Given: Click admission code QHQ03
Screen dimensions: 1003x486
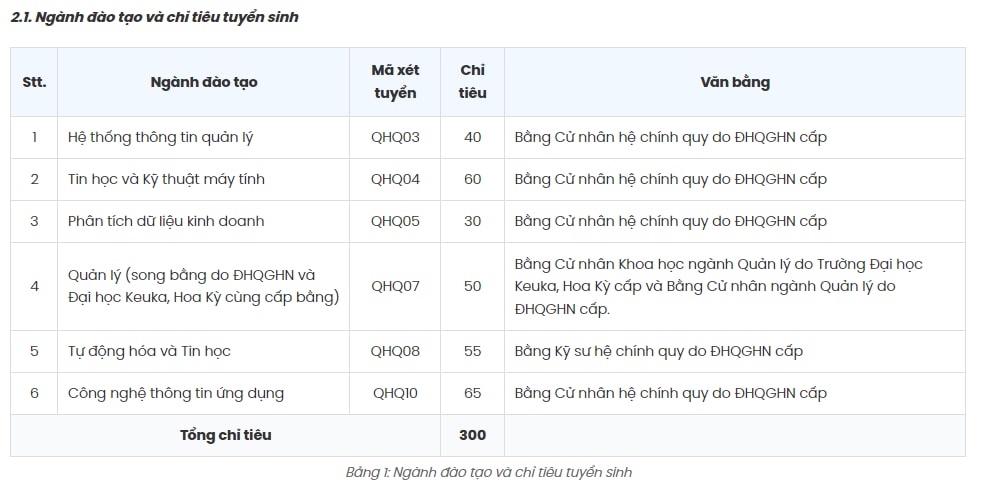Looking at the screenshot, I should point(395,137).
